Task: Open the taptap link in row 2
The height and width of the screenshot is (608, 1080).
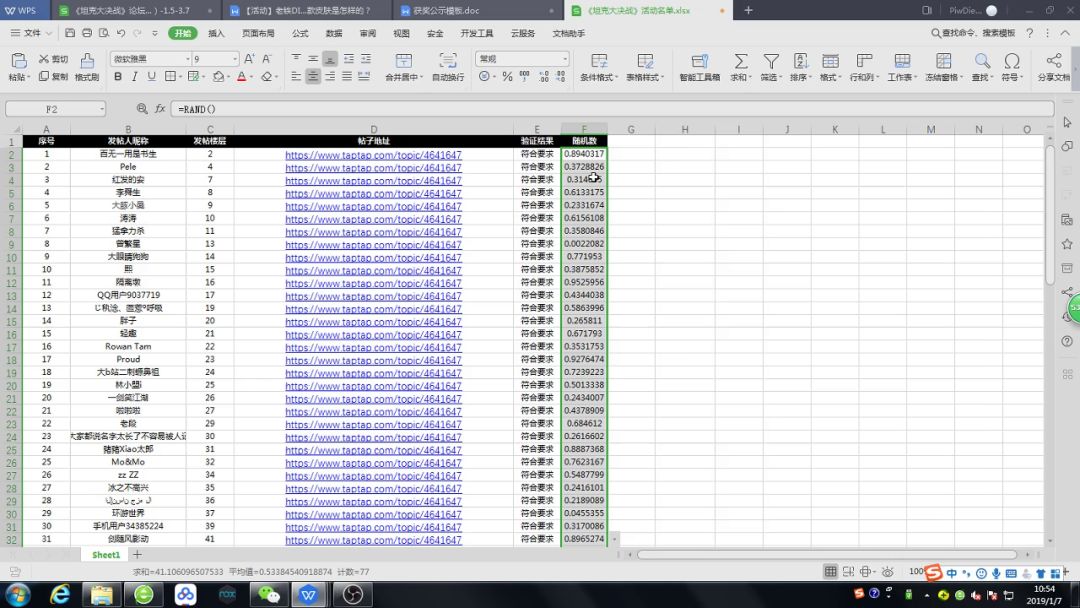Action: pos(373,155)
